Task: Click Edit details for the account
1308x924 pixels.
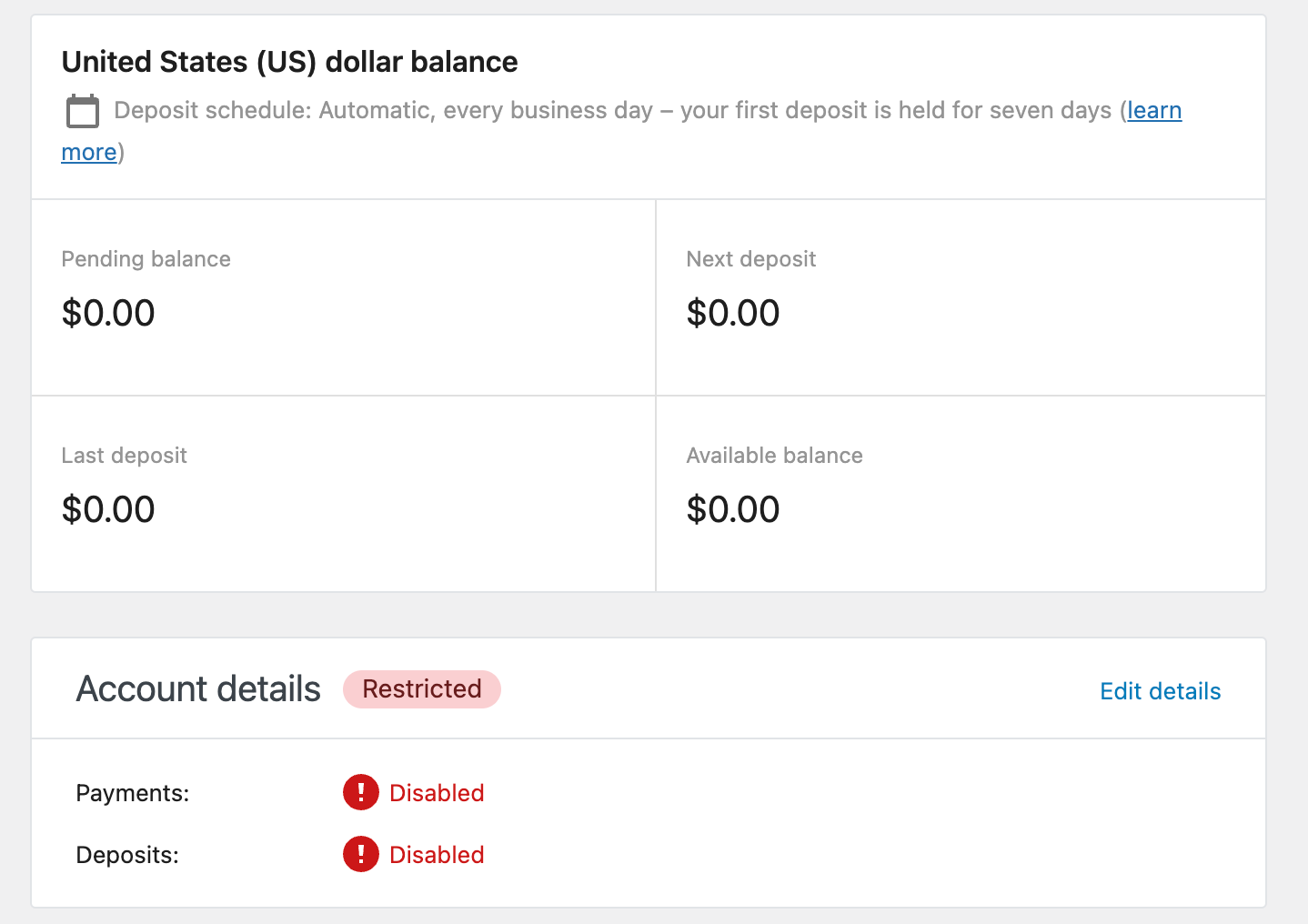Action: [1160, 691]
